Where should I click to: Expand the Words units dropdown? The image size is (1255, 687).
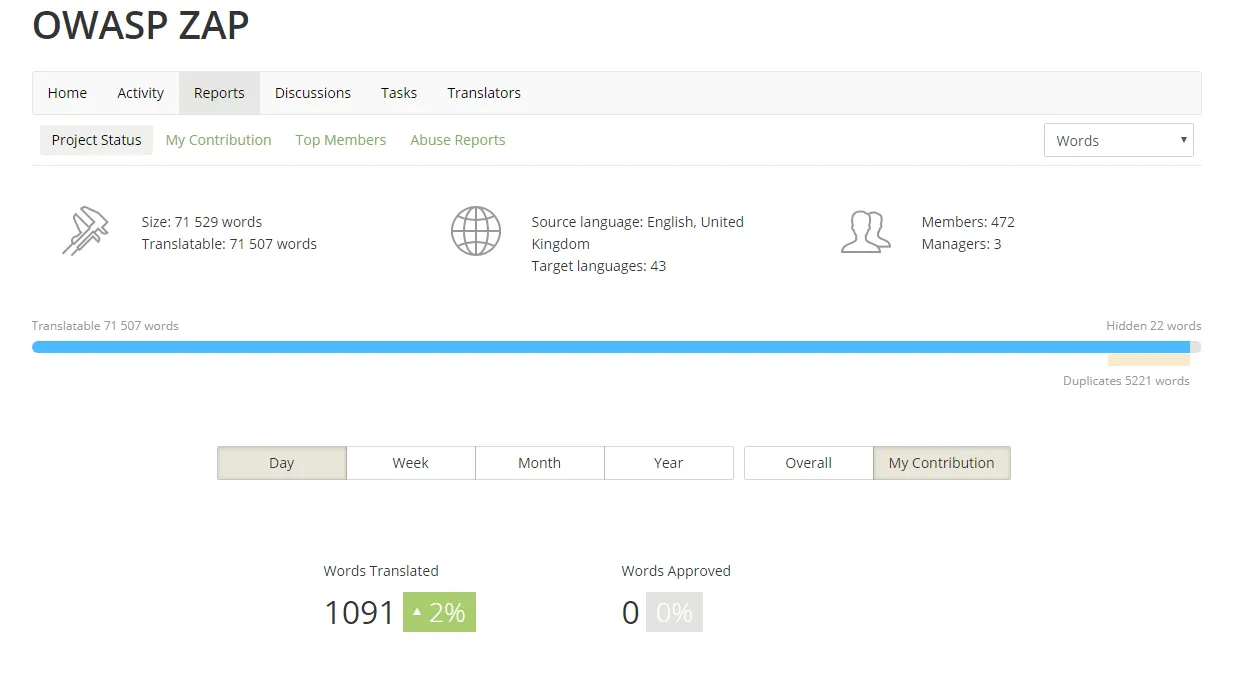click(x=1119, y=140)
